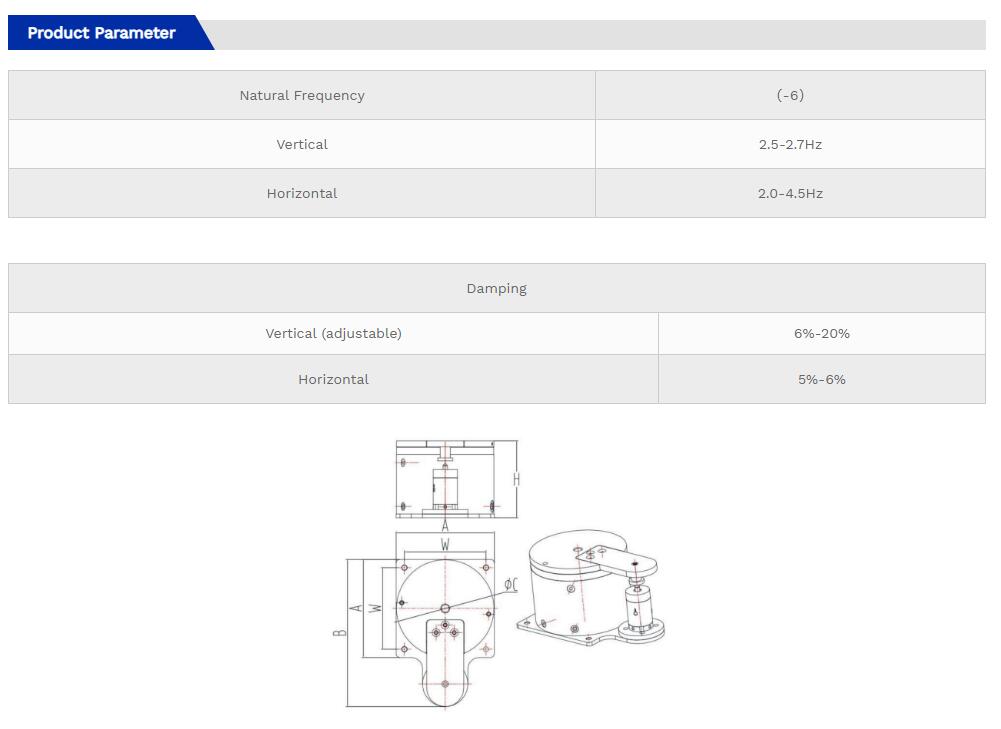Click the 2.5-2.7Hz value

pyautogui.click(x=791, y=144)
